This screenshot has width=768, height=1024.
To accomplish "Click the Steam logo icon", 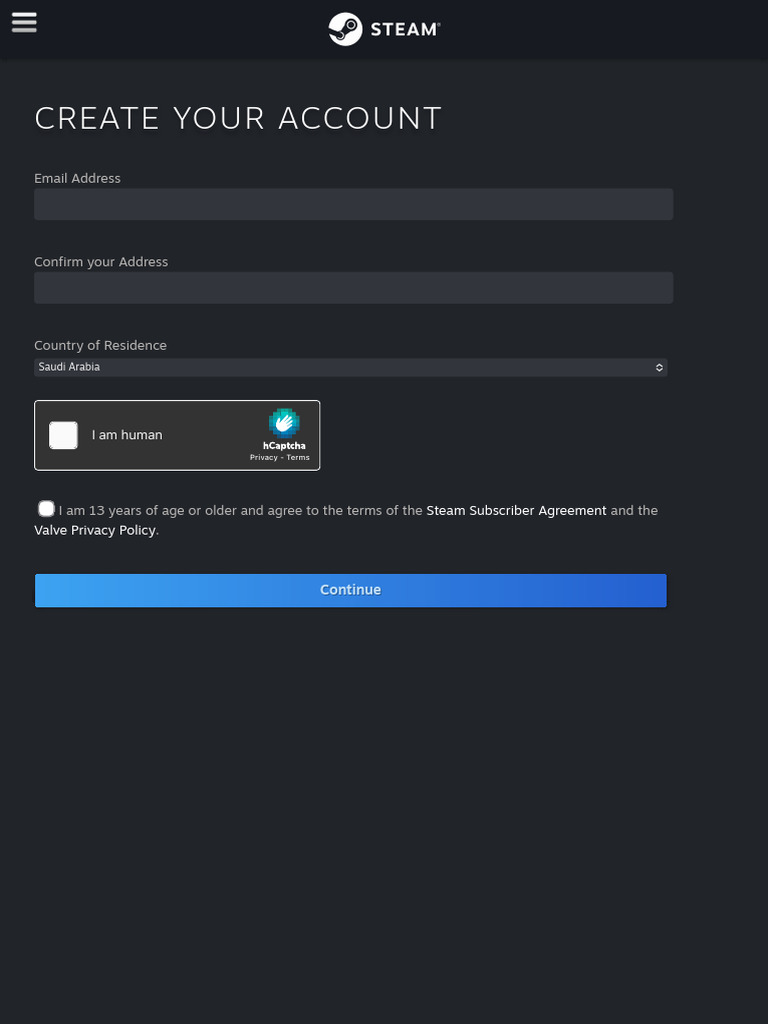I will (345, 29).
